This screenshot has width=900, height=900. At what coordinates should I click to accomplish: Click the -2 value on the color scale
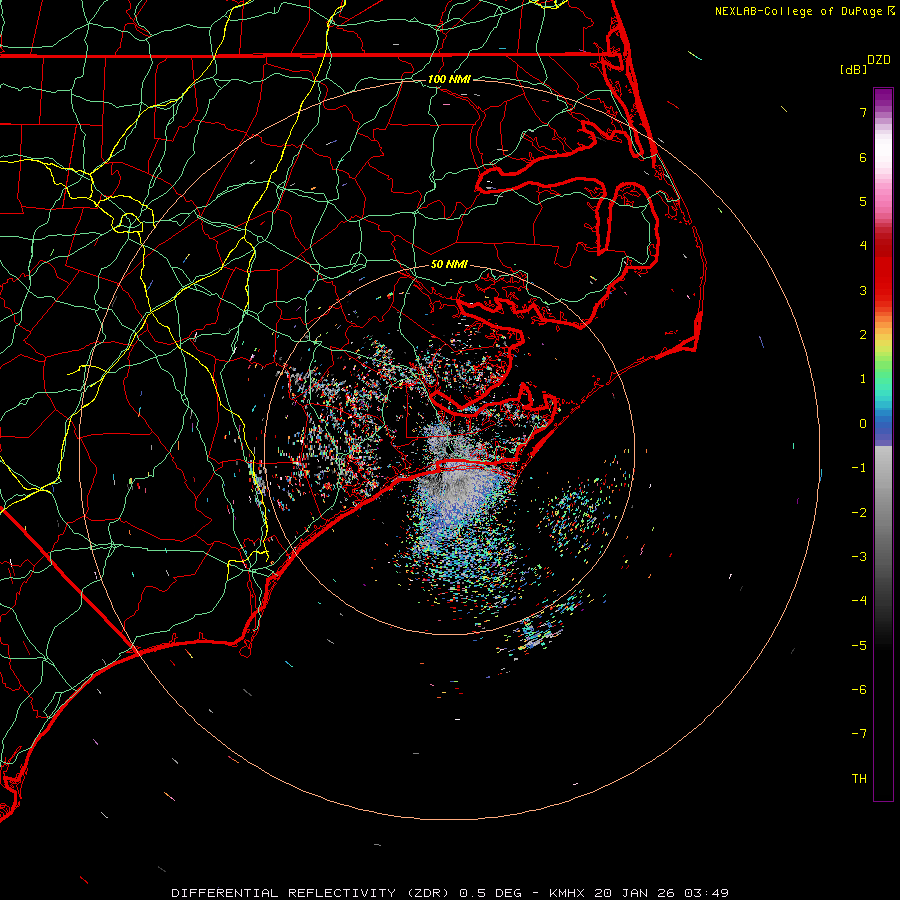point(859,513)
